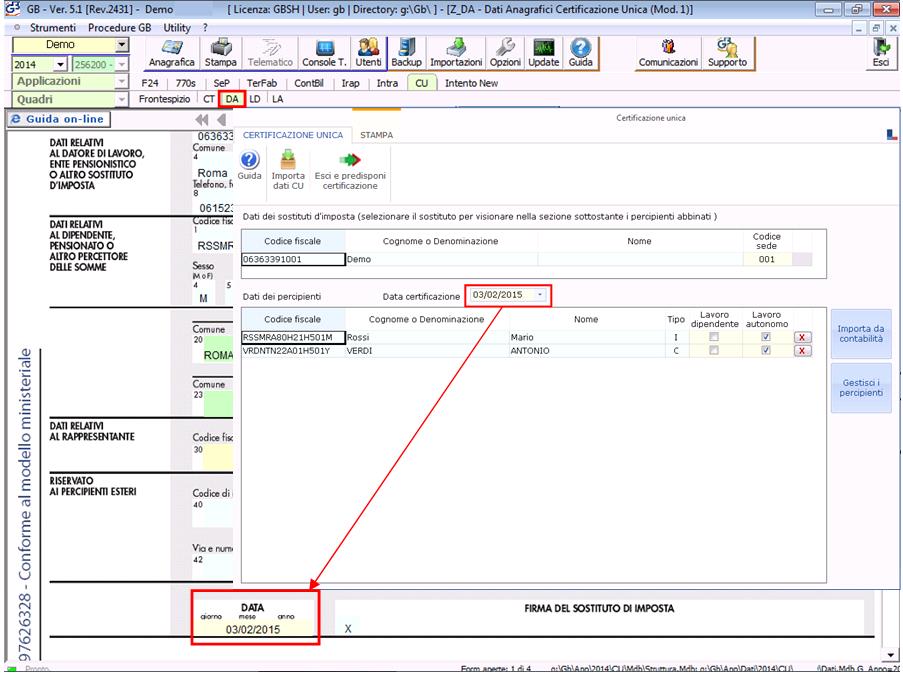The height and width of the screenshot is (675, 903).
Task: Click Codice sede value 001
Action: tap(767, 259)
